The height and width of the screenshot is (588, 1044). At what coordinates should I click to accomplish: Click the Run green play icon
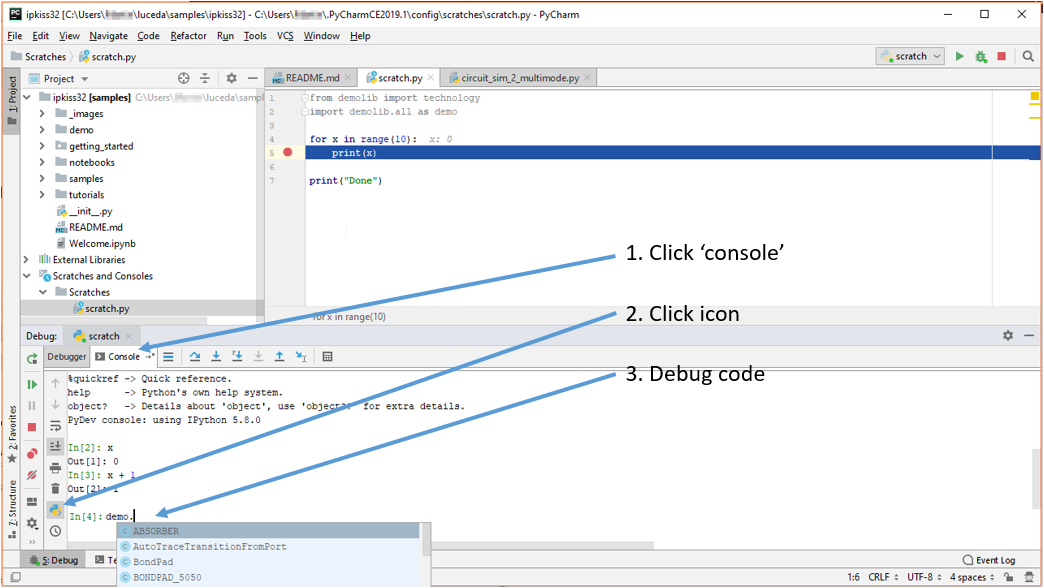tap(960, 57)
